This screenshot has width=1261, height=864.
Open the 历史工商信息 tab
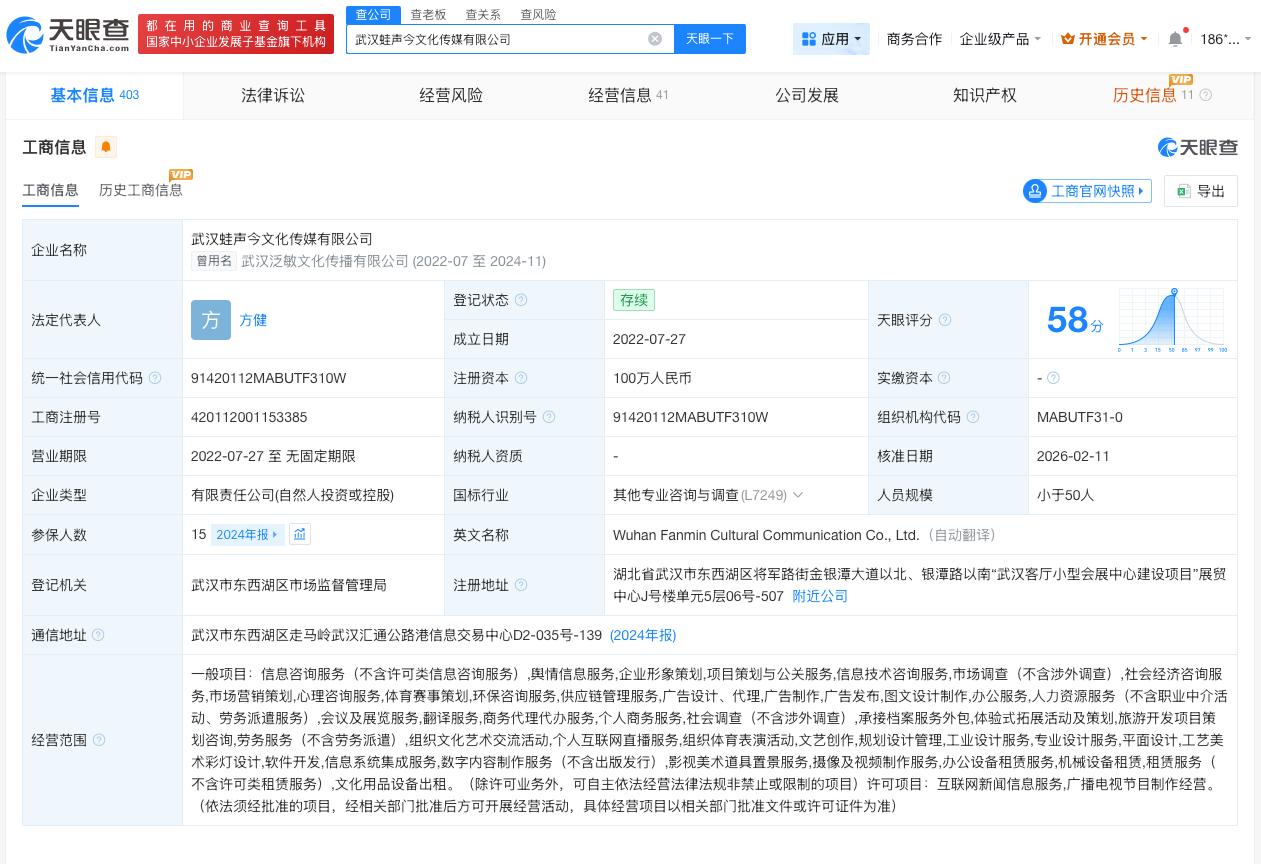[140, 190]
